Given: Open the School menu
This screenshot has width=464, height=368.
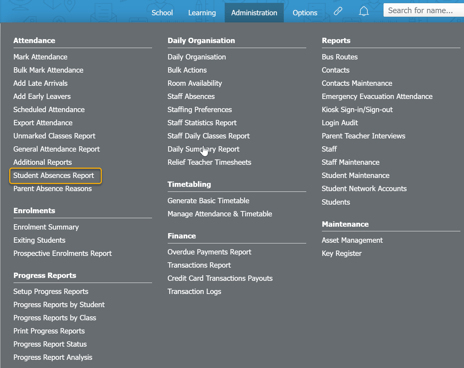Looking at the screenshot, I should pyautogui.click(x=162, y=13).
